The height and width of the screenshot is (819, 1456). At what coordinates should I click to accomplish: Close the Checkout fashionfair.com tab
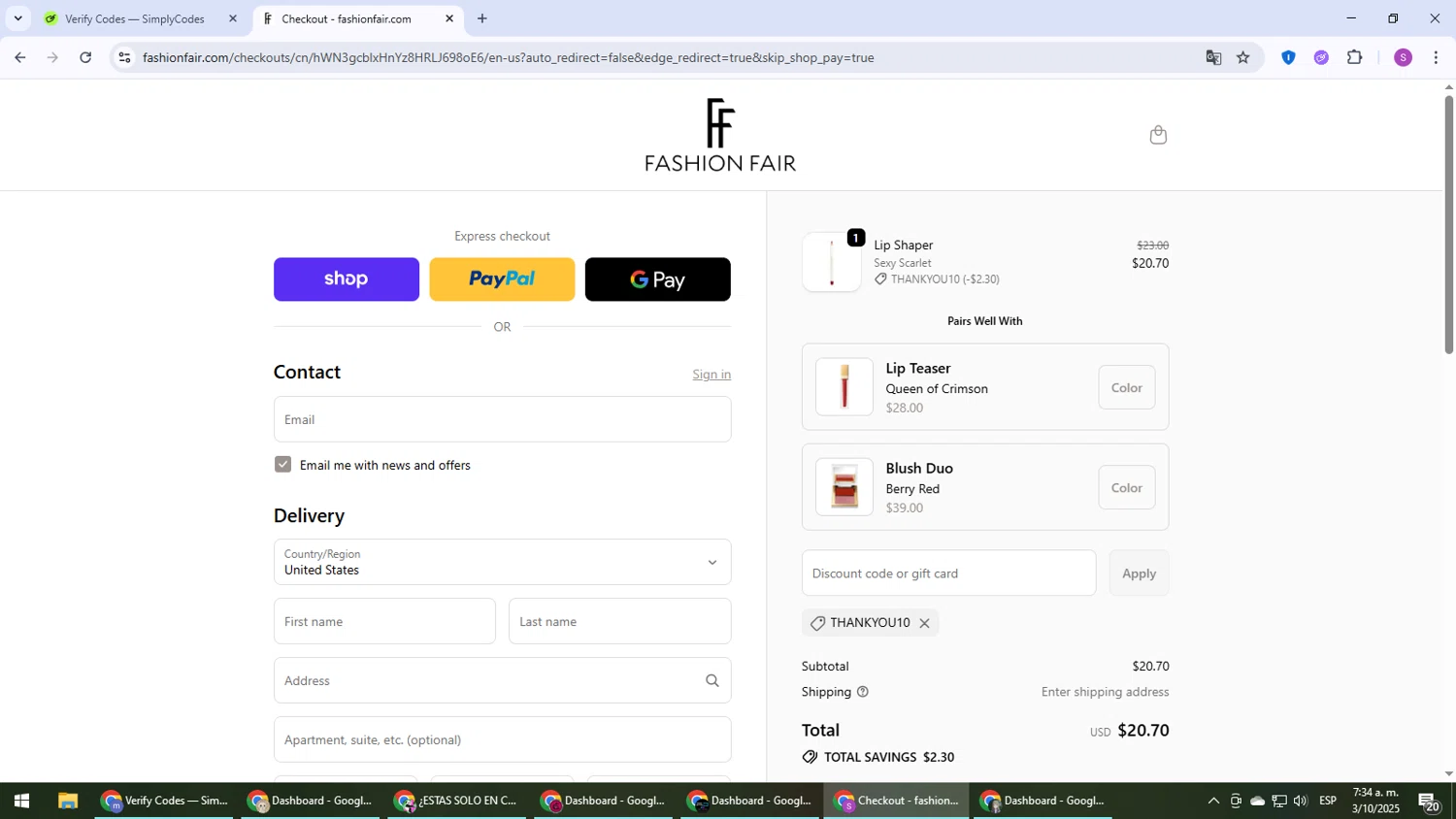tap(448, 18)
